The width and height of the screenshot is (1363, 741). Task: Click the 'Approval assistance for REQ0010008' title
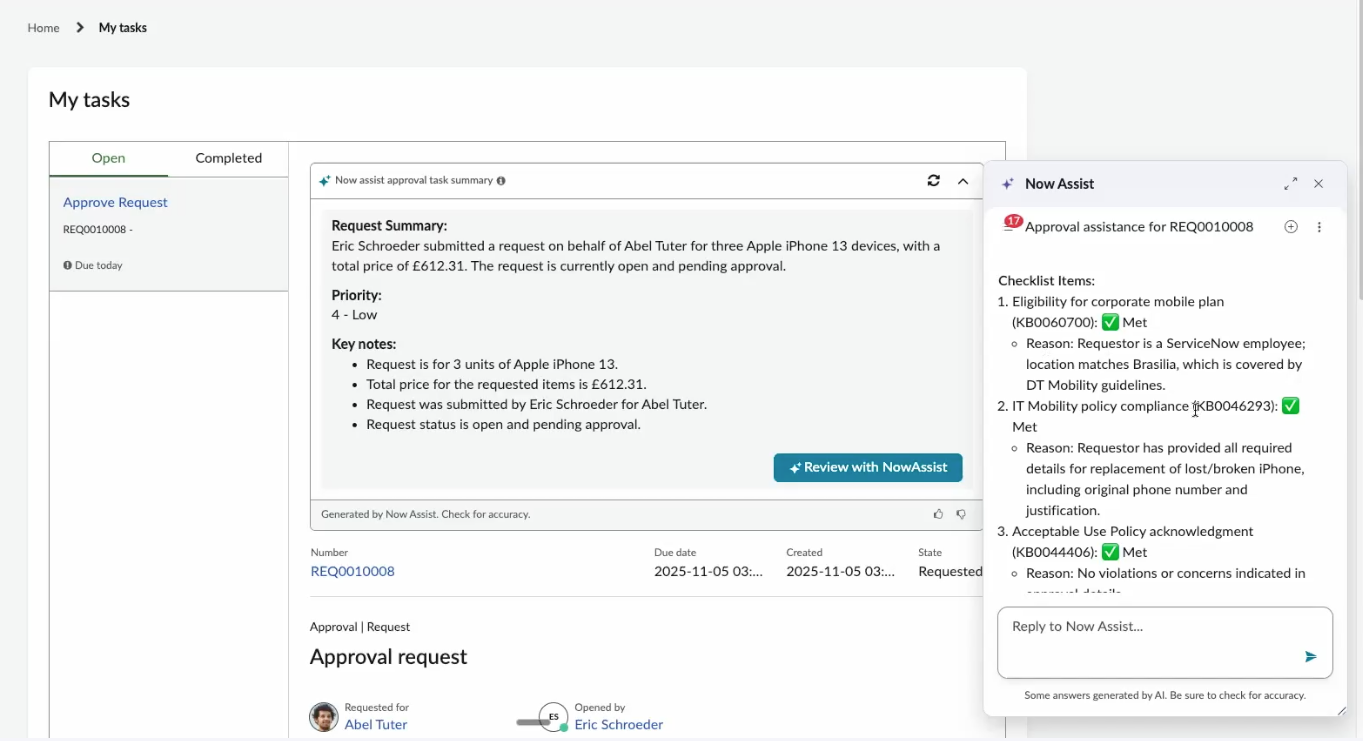(x=1139, y=227)
